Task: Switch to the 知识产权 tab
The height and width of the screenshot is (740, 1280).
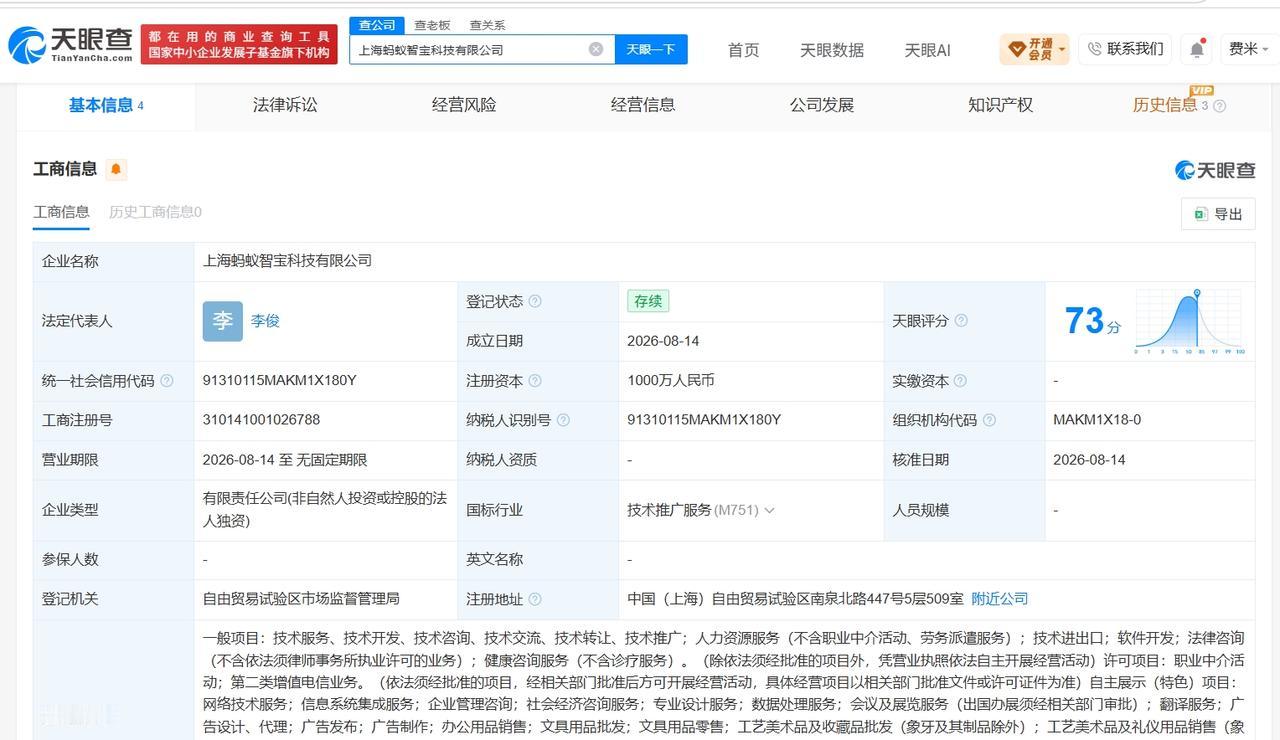Action: 1000,105
